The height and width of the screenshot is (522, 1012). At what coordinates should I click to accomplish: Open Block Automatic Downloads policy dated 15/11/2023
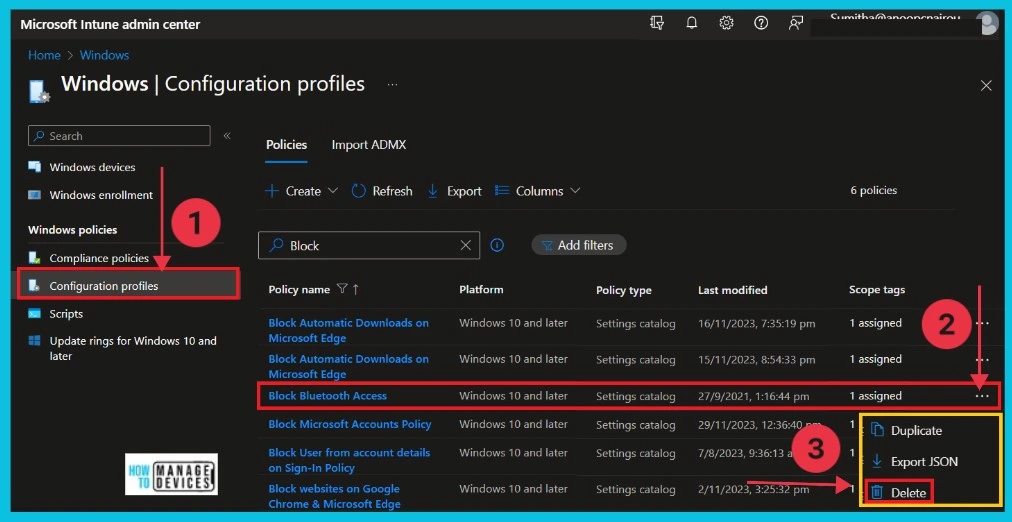[349, 366]
